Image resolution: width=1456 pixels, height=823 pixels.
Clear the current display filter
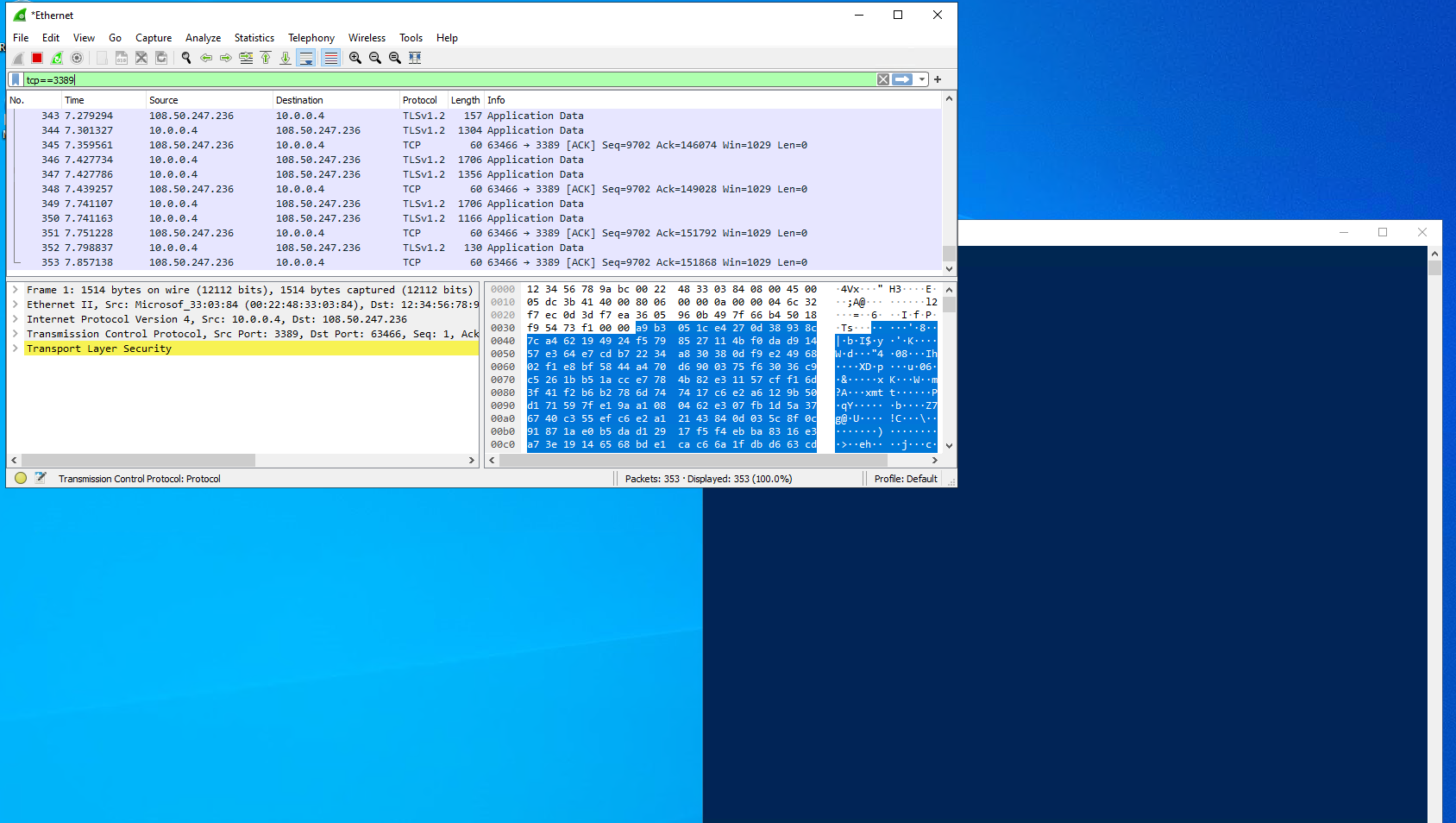(882, 79)
